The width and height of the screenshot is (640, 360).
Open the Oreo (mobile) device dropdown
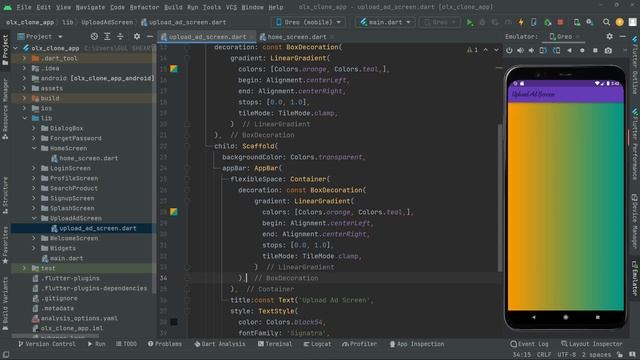click(308, 22)
